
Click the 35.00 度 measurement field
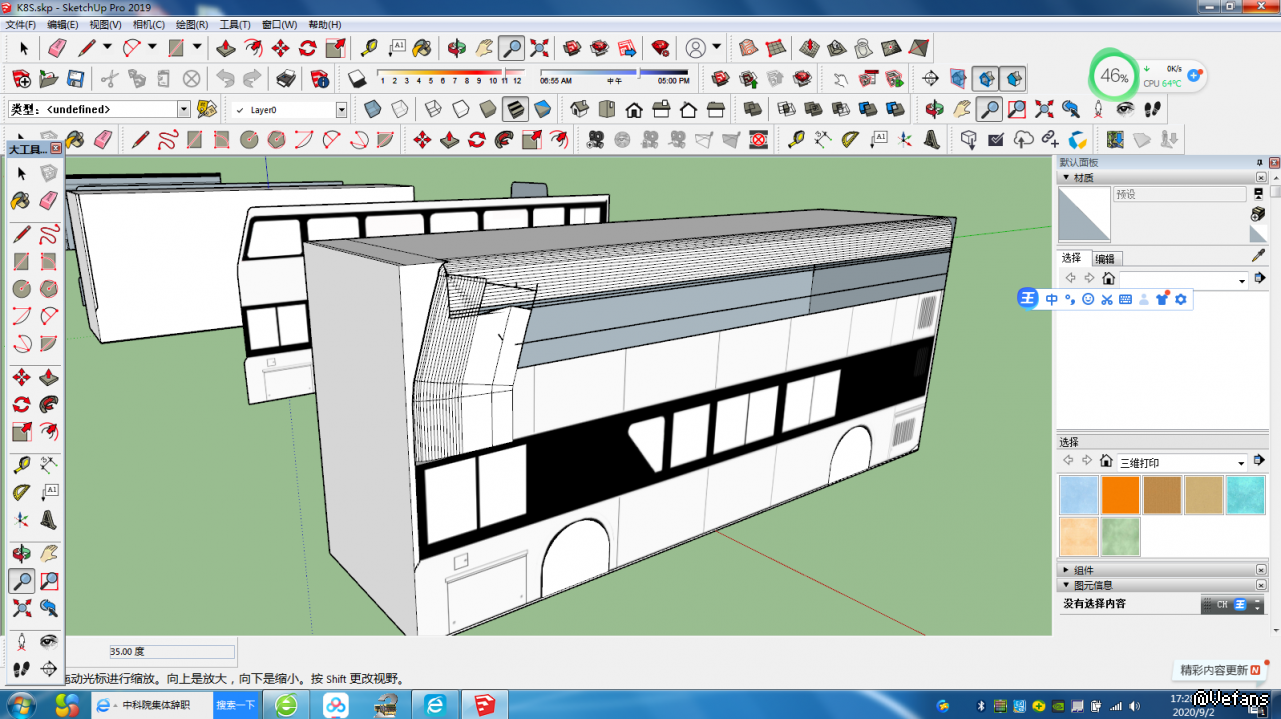(172, 652)
